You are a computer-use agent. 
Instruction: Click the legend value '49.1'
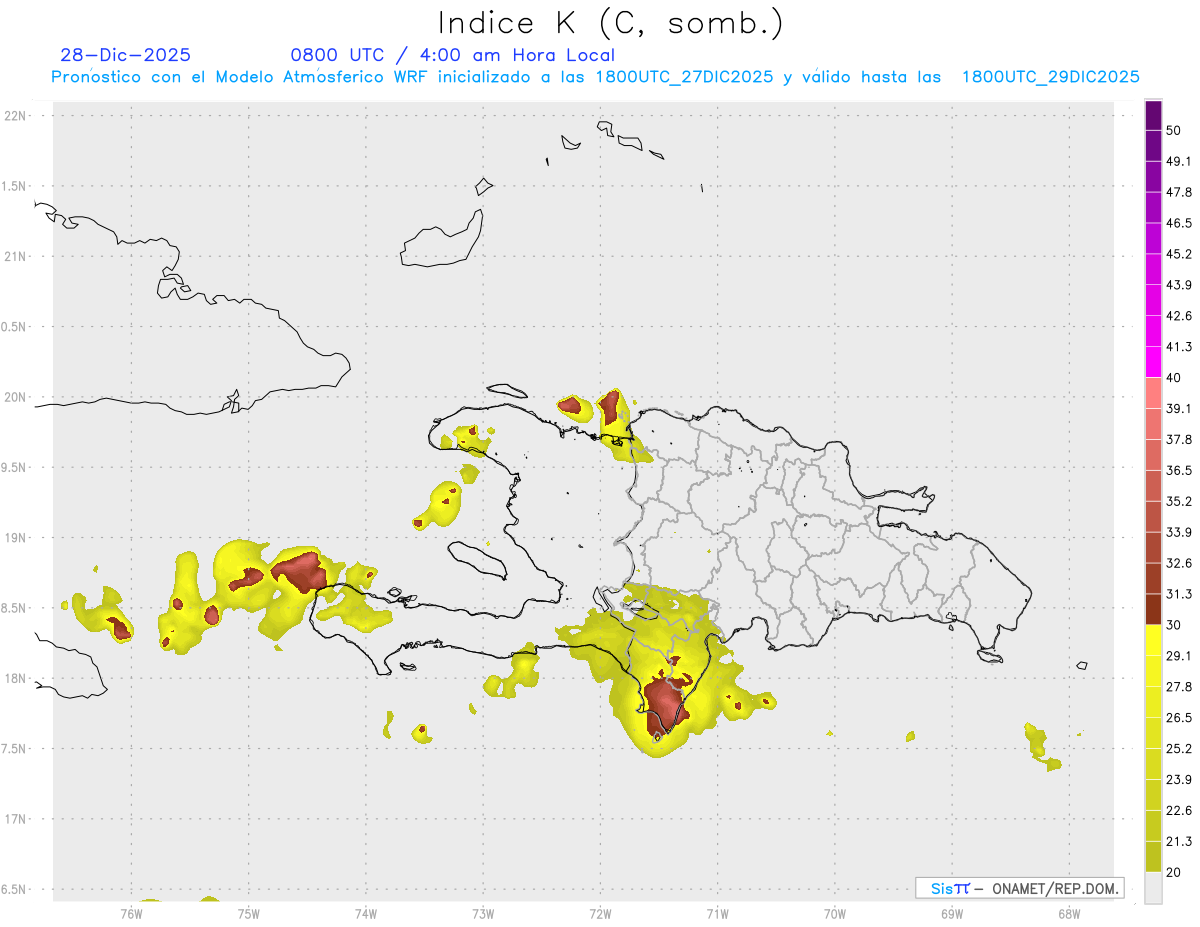tap(1179, 161)
